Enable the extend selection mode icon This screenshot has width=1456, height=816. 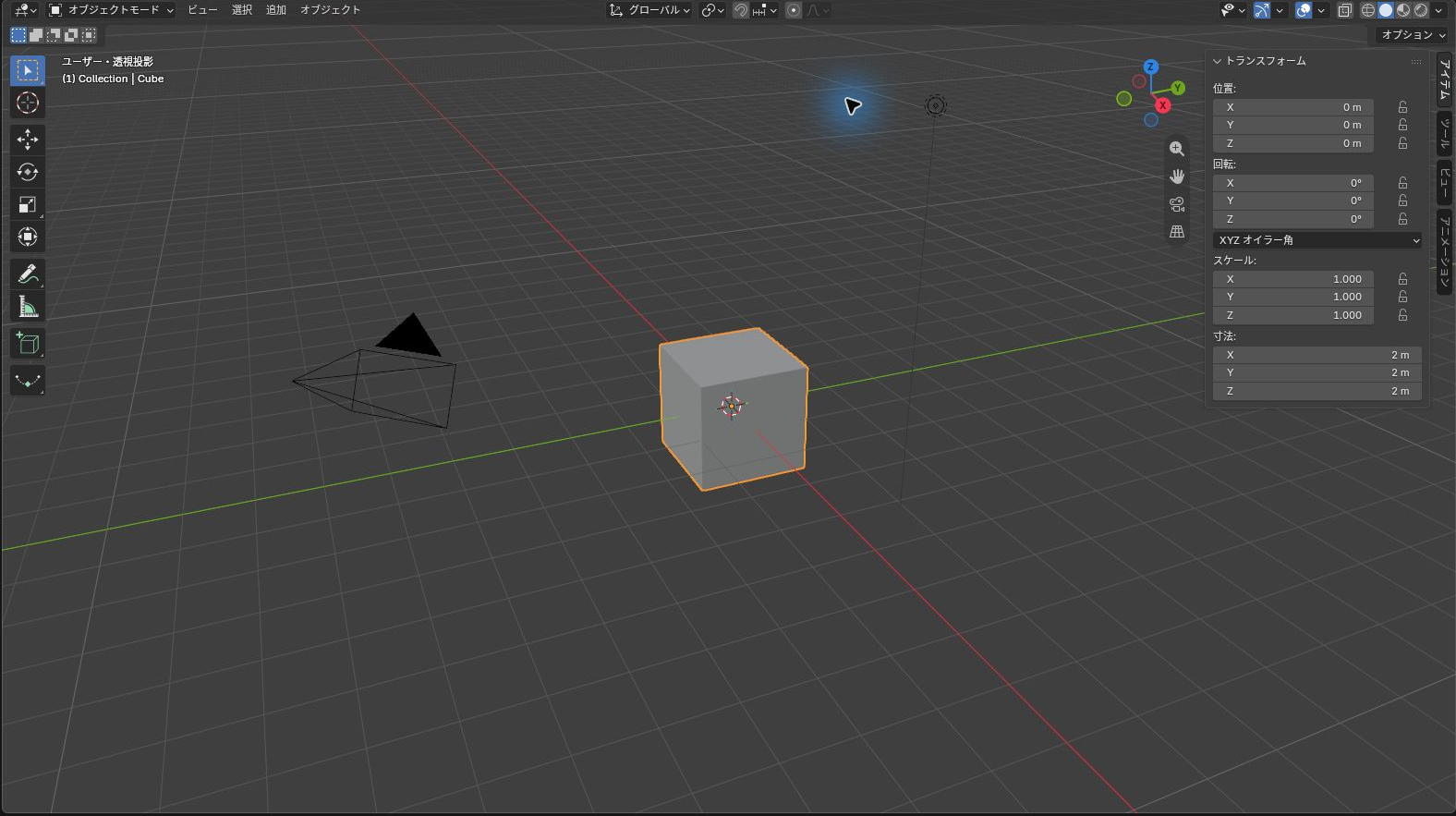coord(36,35)
